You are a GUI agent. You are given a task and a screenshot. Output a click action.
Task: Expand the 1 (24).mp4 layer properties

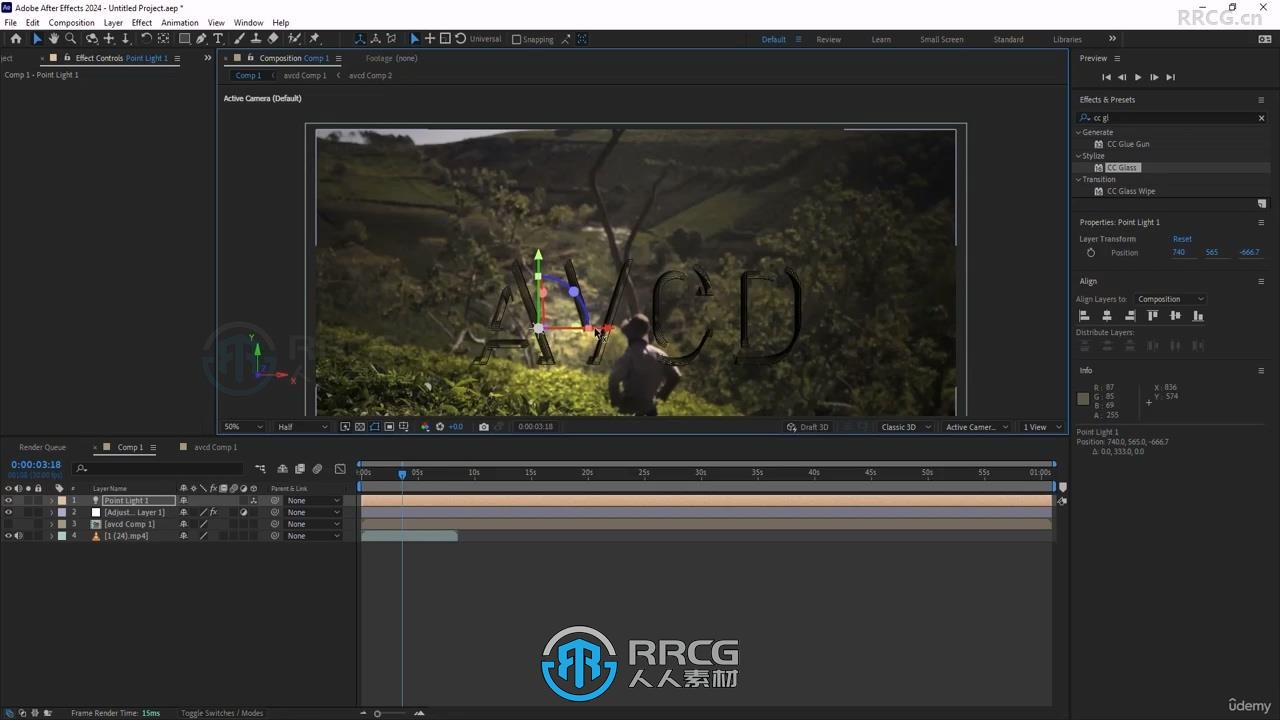point(51,536)
